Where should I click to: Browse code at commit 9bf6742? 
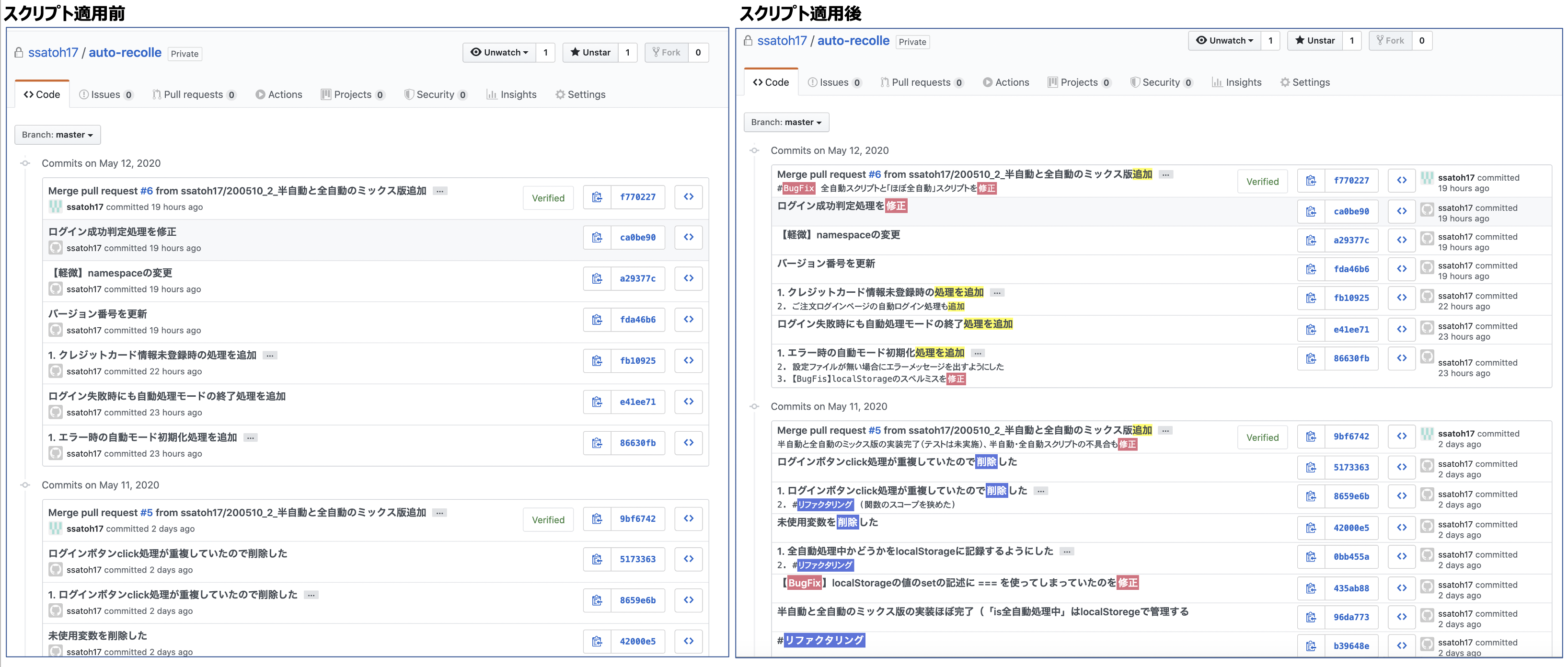point(689,518)
